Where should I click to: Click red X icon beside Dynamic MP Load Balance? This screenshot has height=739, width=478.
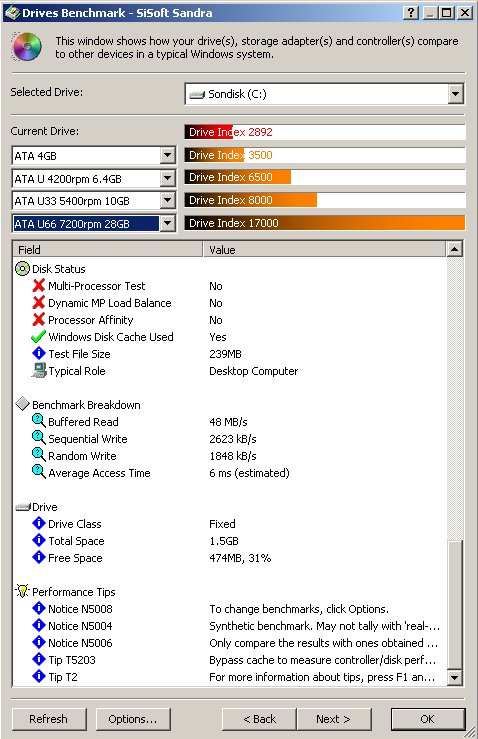39,302
